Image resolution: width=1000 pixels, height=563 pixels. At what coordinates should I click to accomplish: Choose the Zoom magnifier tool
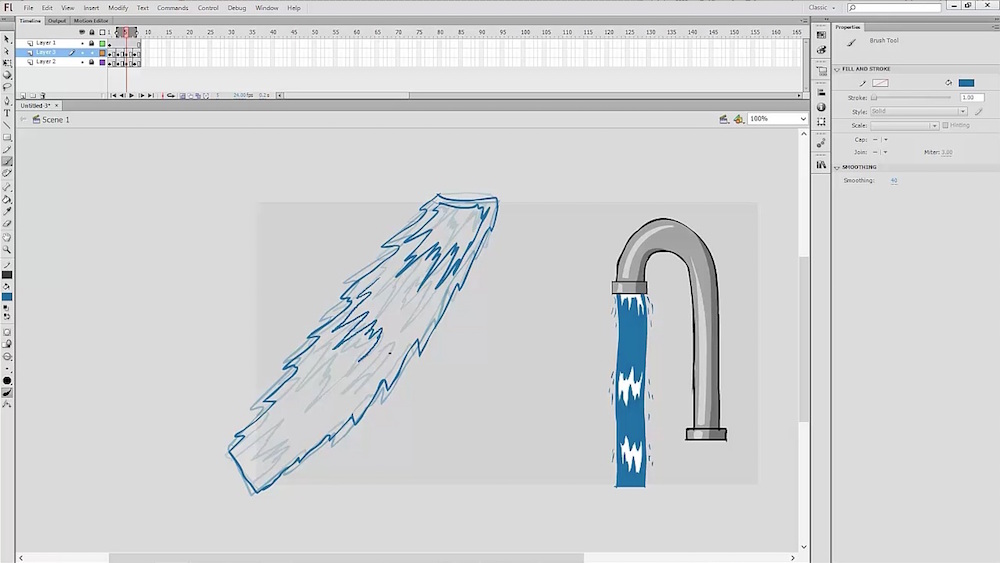point(7,250)
